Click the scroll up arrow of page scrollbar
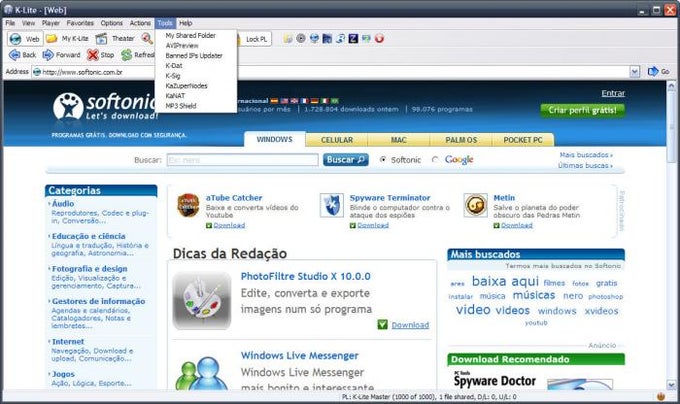Viewport: 680px width, 404px height. pyautogui.click(x=671, y=86)
